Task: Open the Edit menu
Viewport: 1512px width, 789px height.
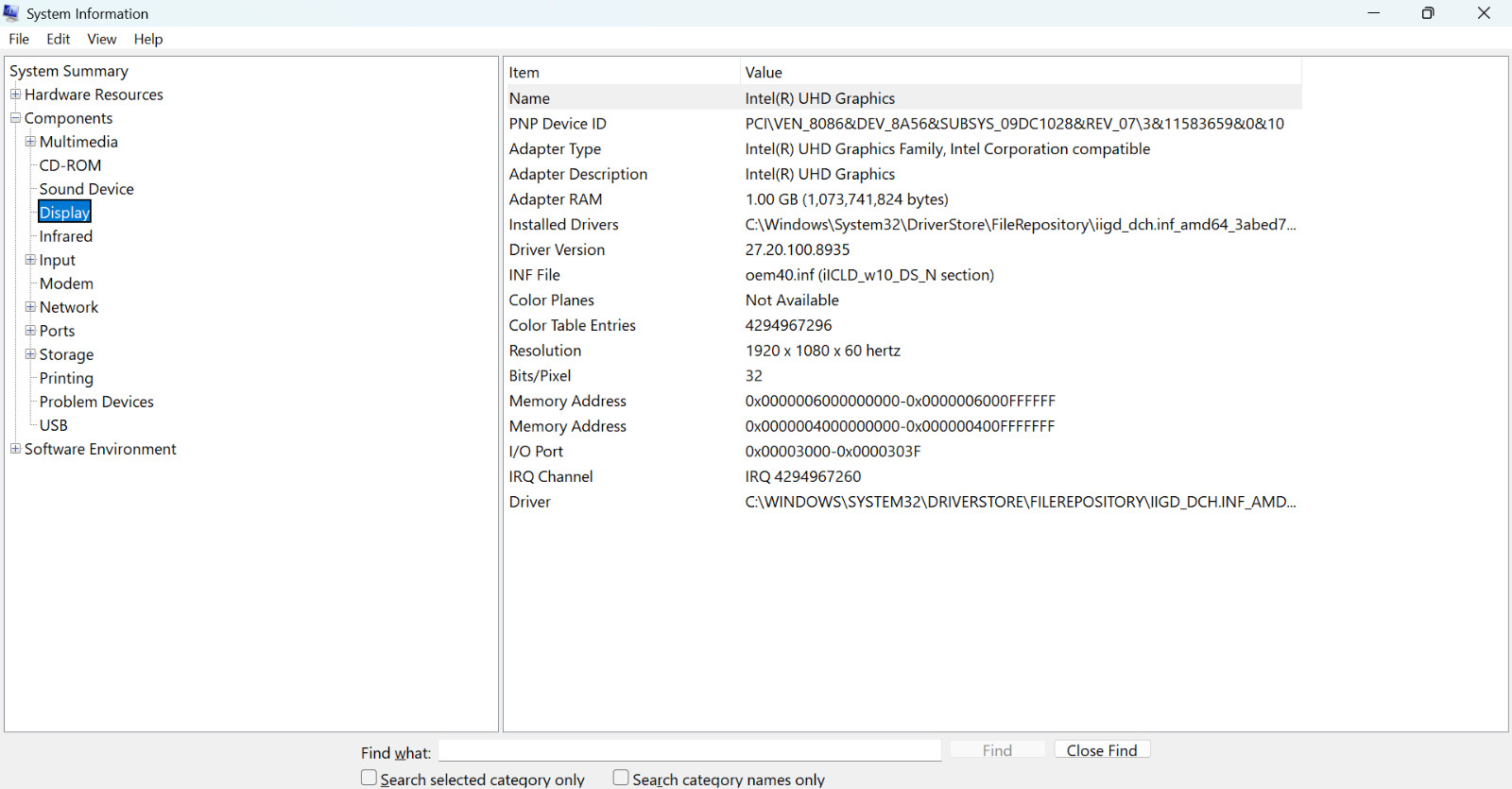Action: click(x=59, y=39)
